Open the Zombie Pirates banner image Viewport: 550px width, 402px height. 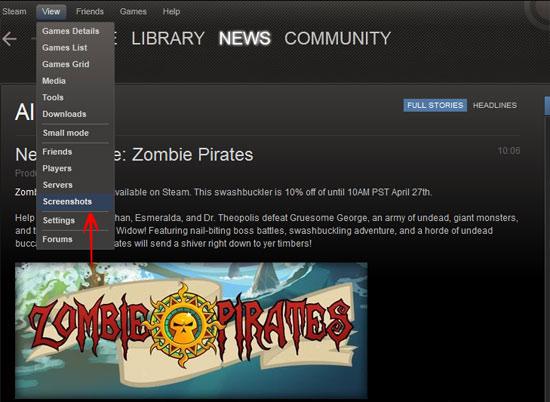point(191,330)
